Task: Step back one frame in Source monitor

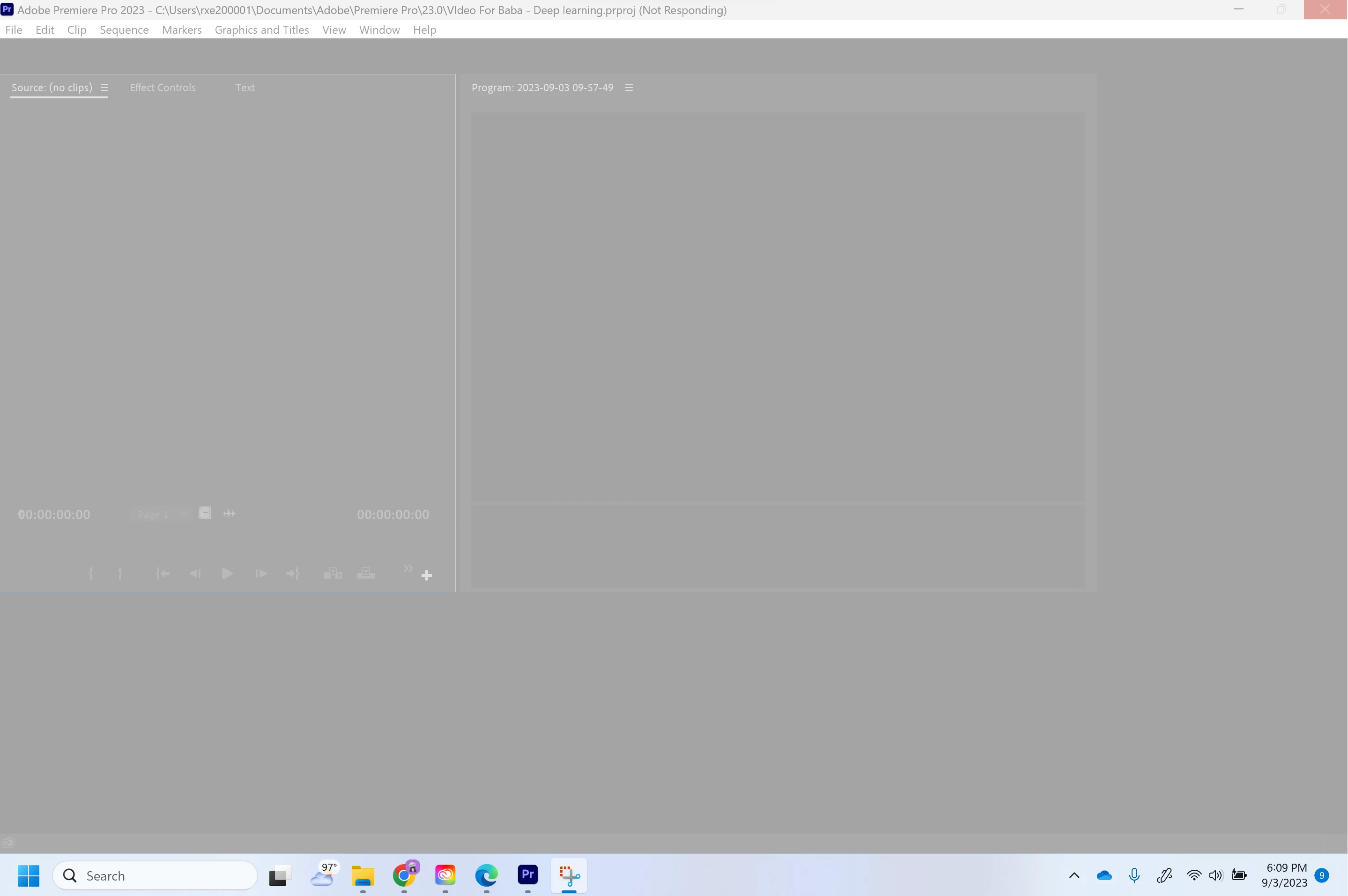Action: tap(195, 573)
